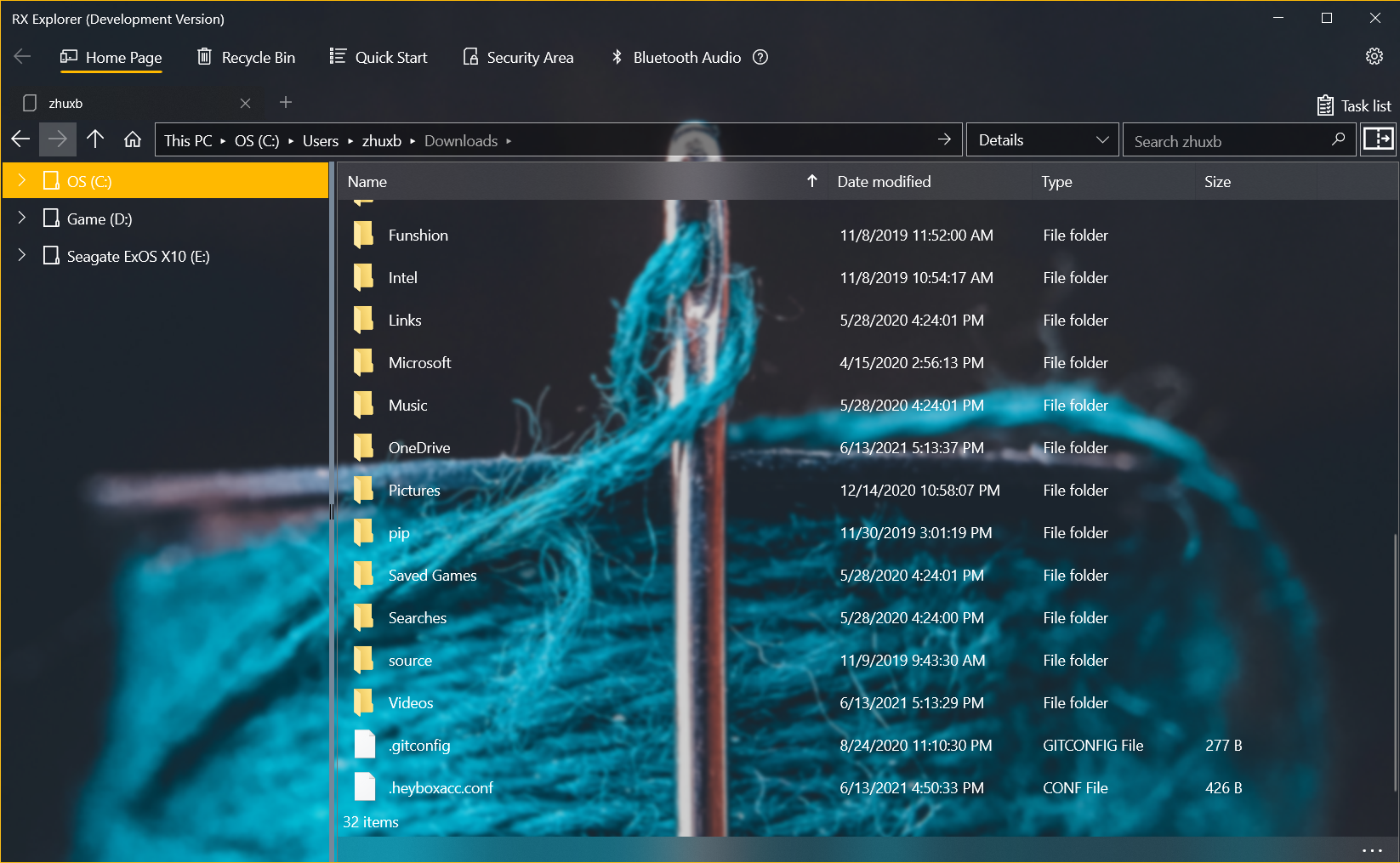This screenshot has height=863, width=1400.
Task: Open the Details view mode dropdown
Action: [1043, 140]
